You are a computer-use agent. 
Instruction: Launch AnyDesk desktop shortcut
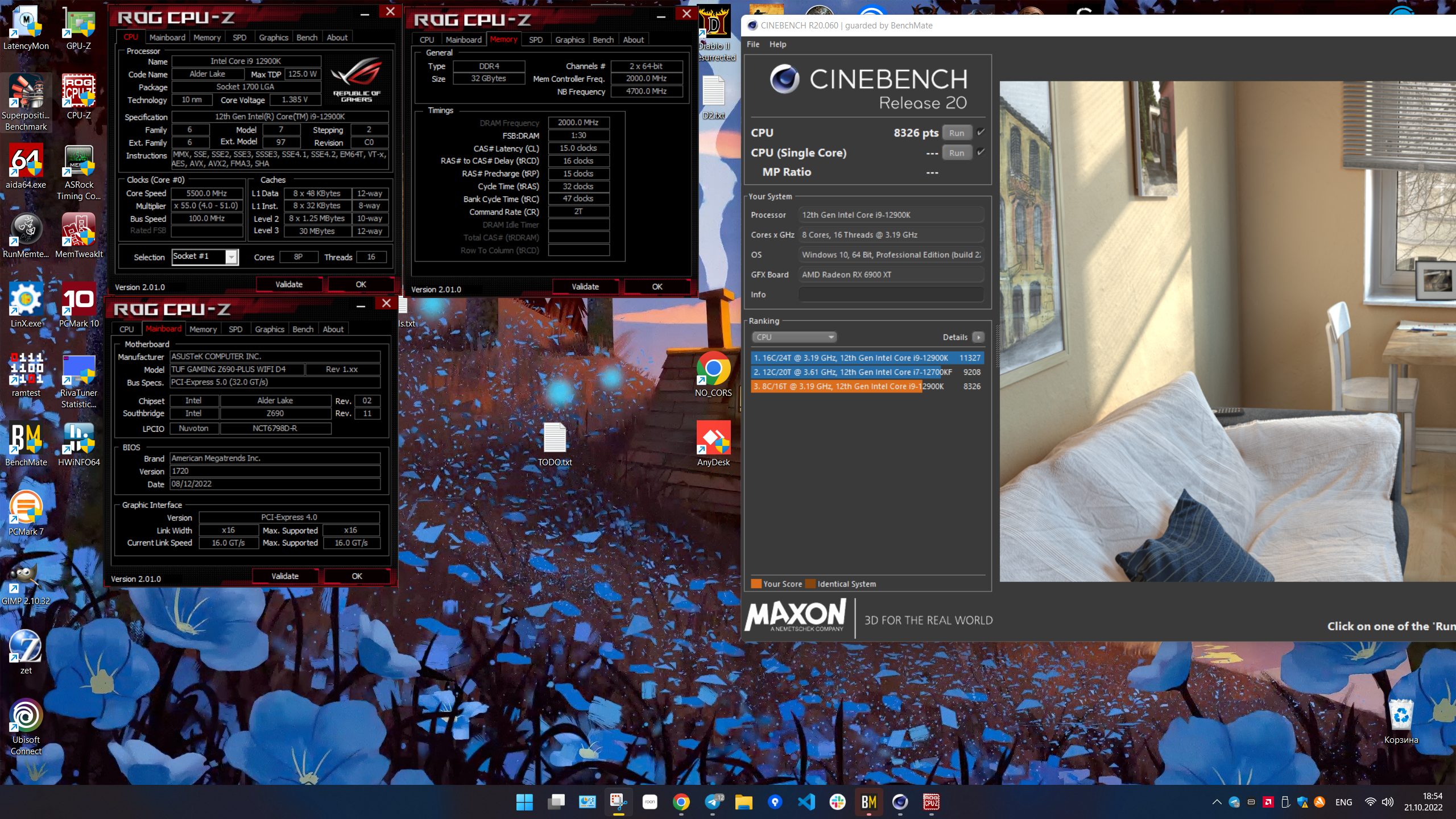point(713,444)
